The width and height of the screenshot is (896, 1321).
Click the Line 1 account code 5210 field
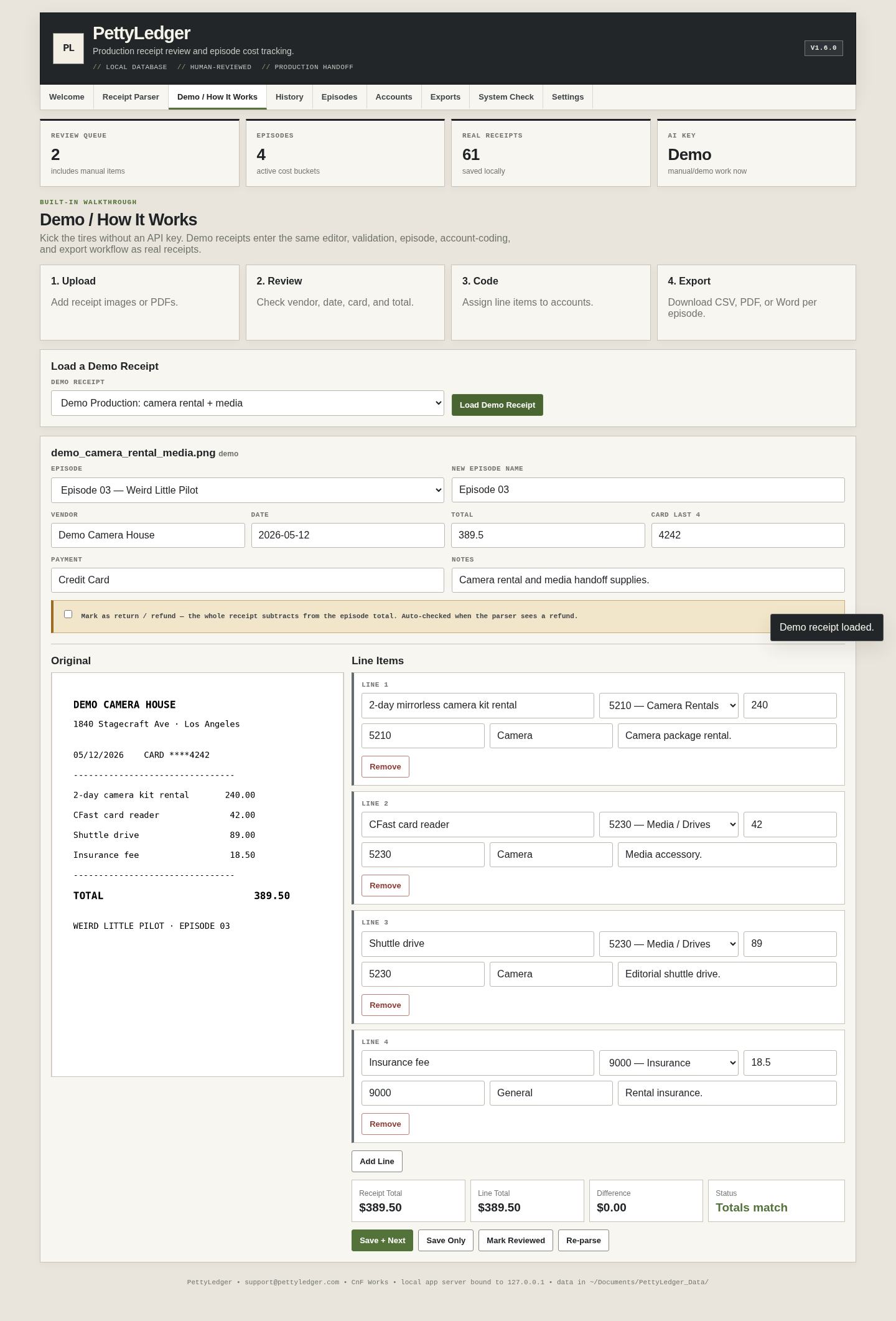coord(423,736)
